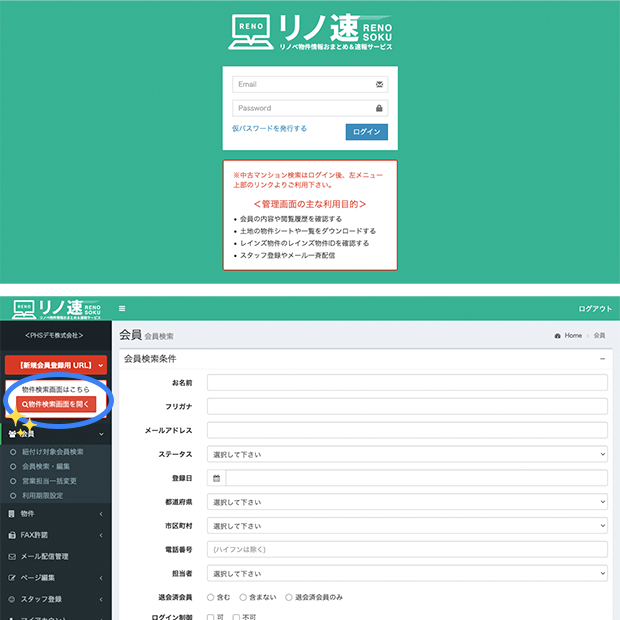Image resolution: width=620 pixels, height=620 pixels.
Task: Click the メールアドレス input field
Action: pyautogui.click(x=407, y=430)
